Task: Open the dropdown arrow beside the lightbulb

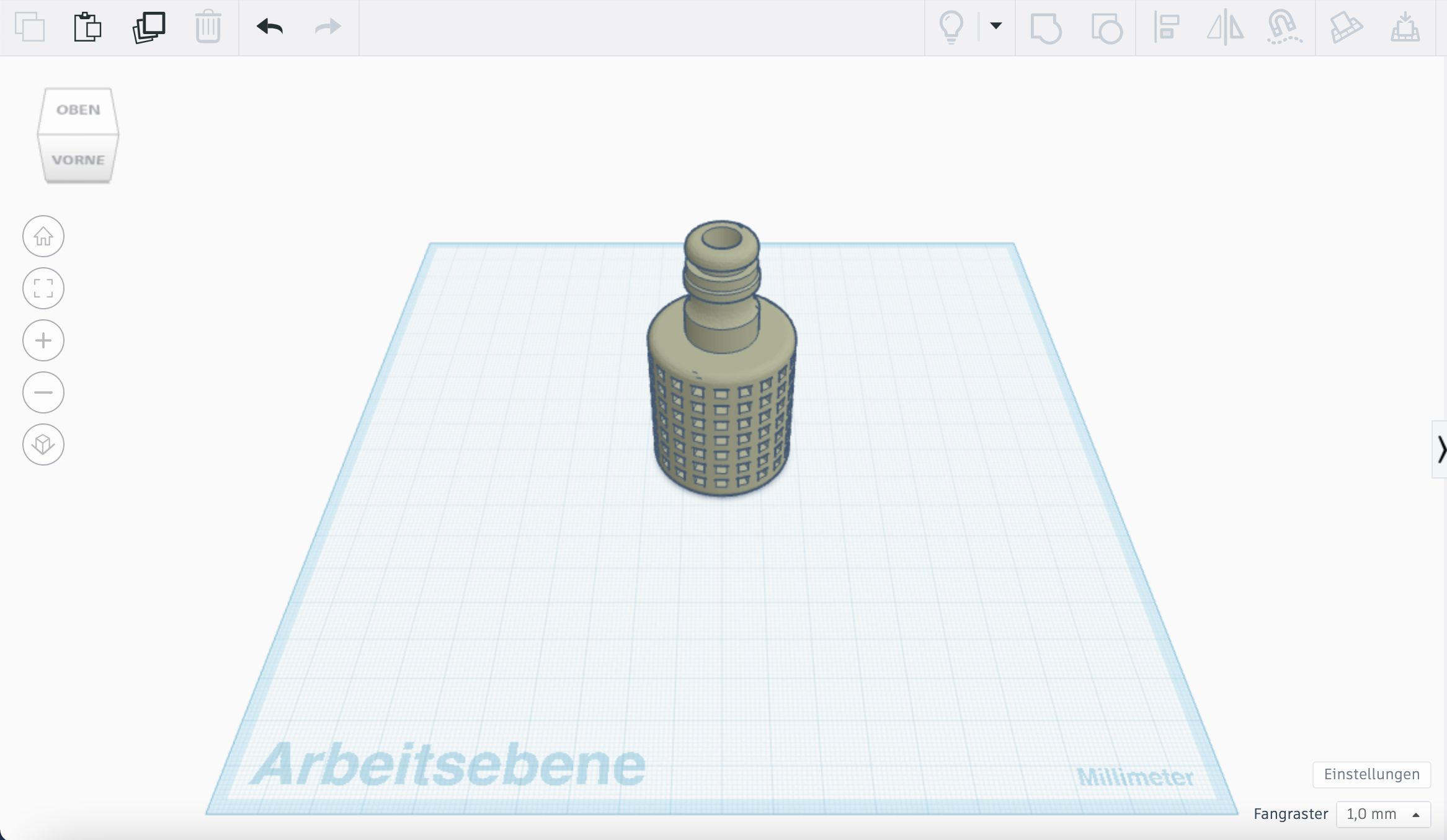Action: (995, 26)
